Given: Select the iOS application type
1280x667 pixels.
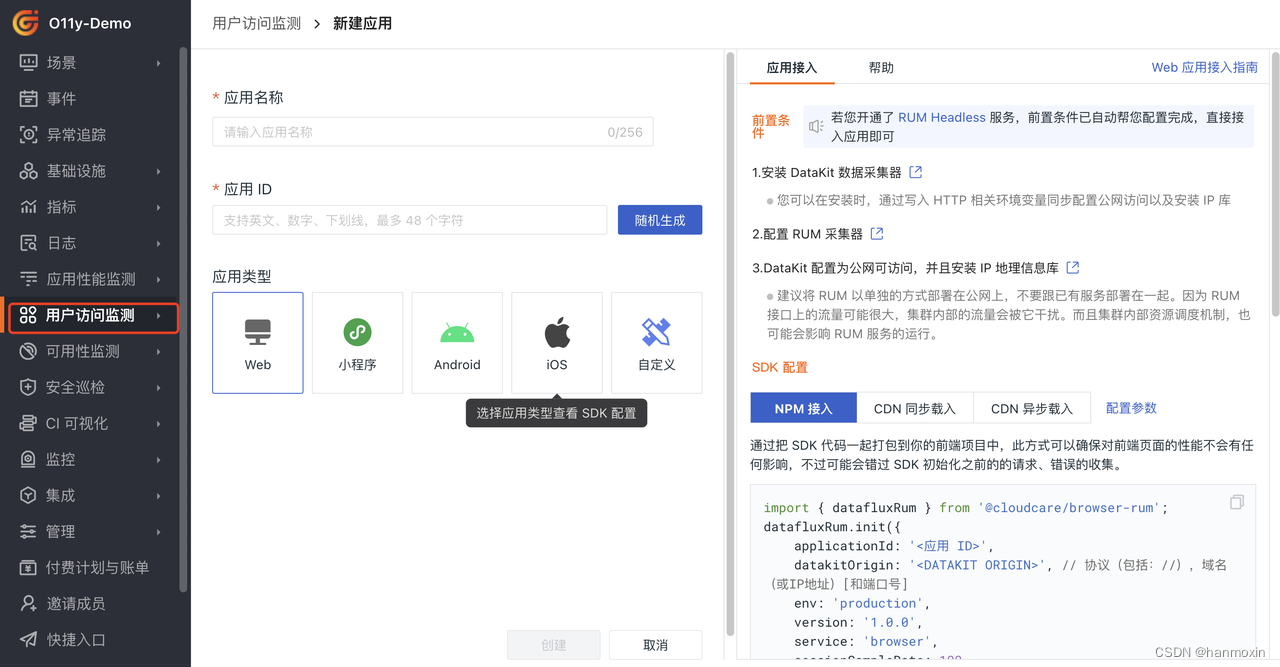Looking at the screenshot, I should tap(556, 342).
